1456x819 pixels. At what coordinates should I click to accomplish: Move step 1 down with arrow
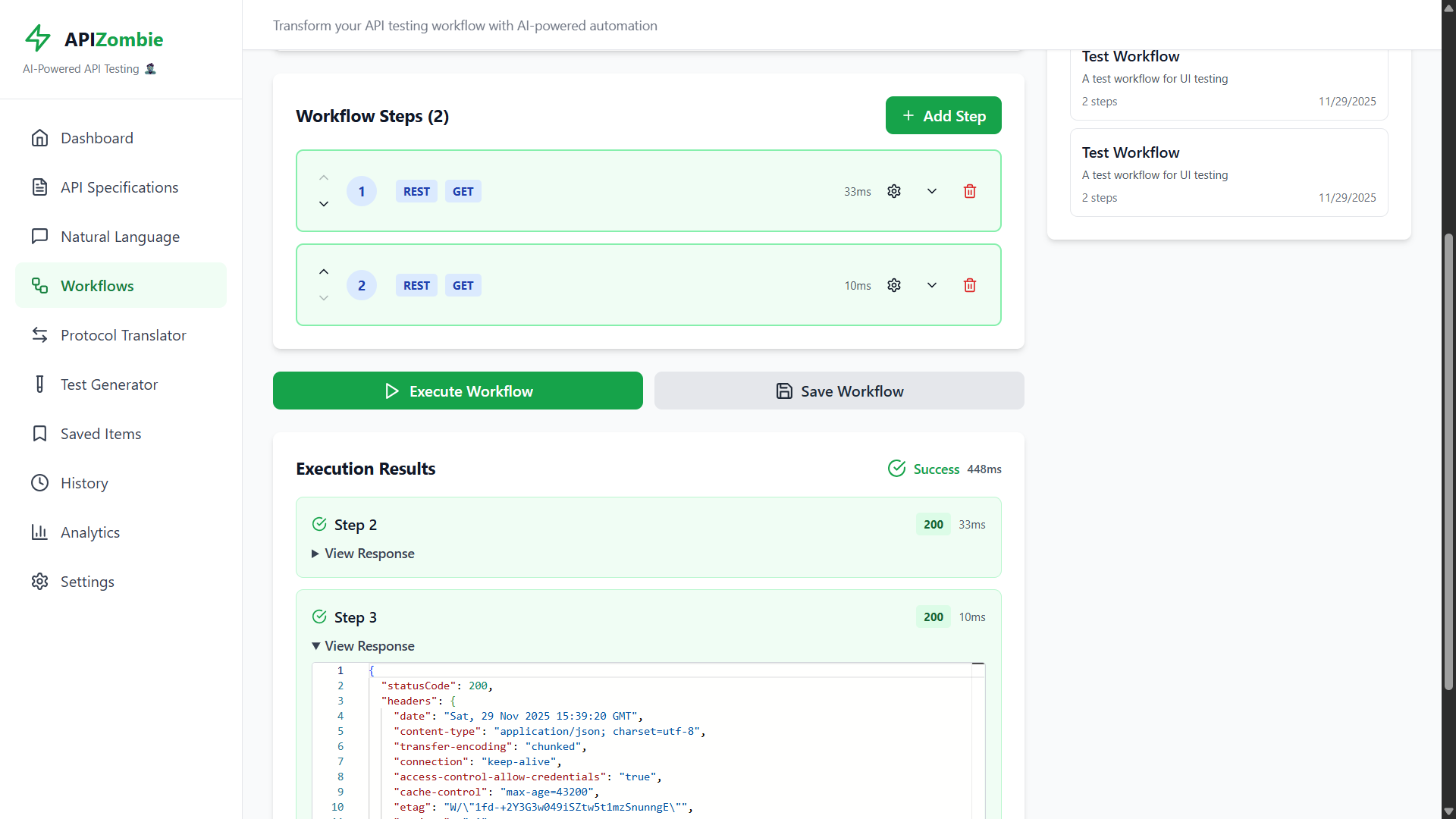(324, 204)
